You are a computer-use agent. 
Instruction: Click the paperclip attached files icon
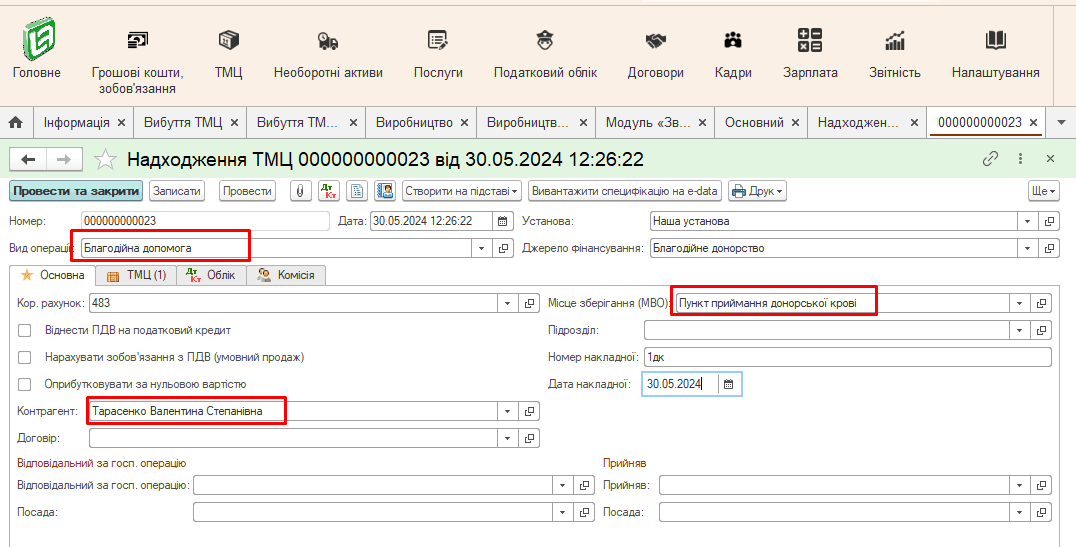(301, 191)
